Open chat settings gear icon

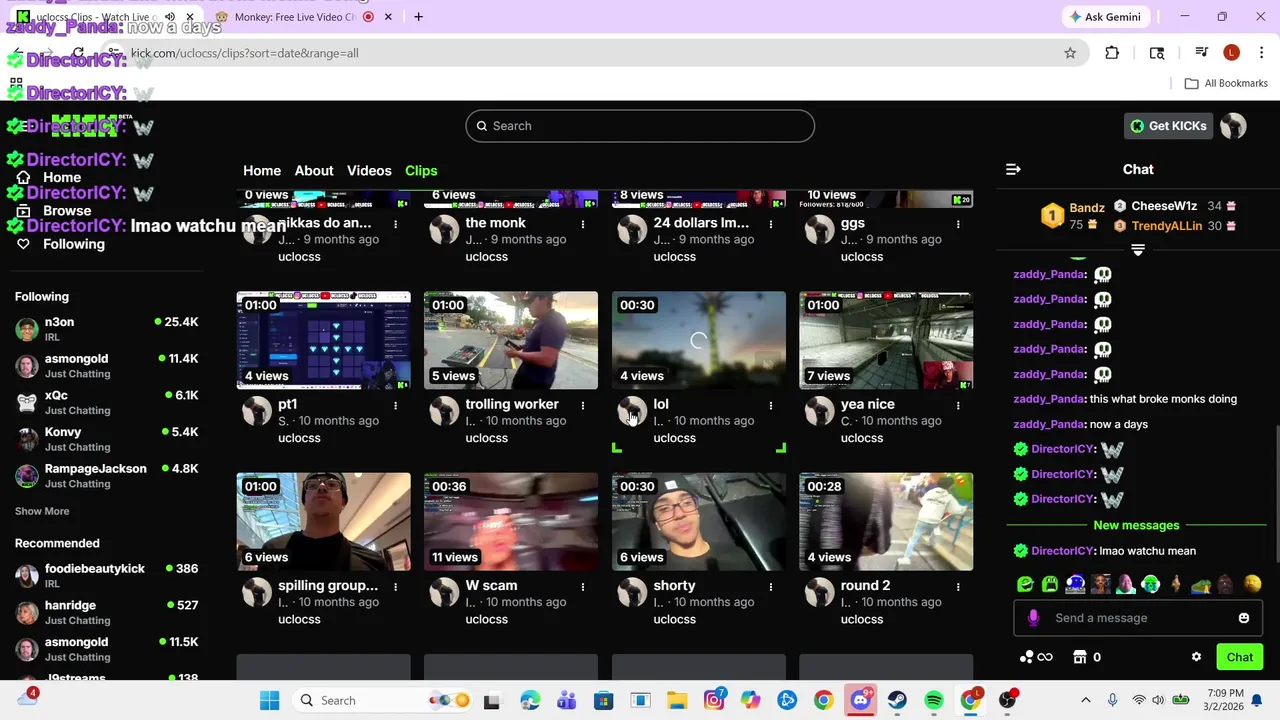pos(1196,657)
